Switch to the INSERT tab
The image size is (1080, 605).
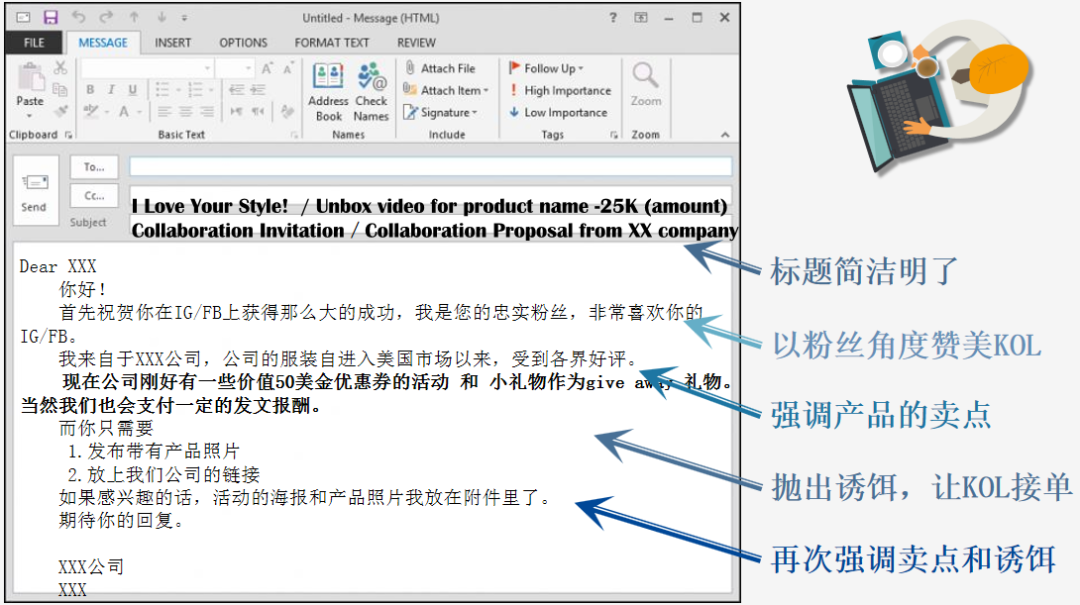[x=173, y=43]
